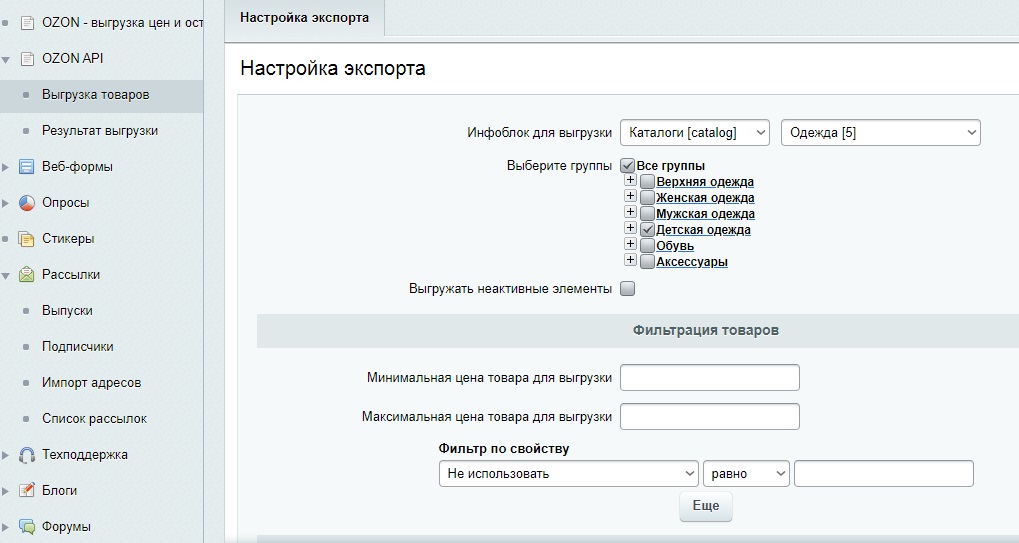The height and width of the screenshot is (543, 1019).
Task: Click the Форумы chat bubble icon
Action: [x=27, y=527]
